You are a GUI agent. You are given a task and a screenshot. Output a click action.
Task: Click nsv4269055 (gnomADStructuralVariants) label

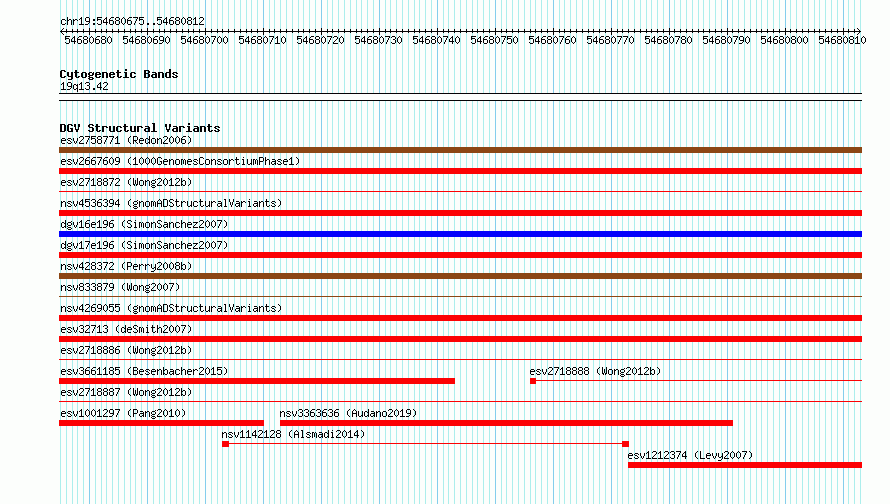(x=171, y=308)
